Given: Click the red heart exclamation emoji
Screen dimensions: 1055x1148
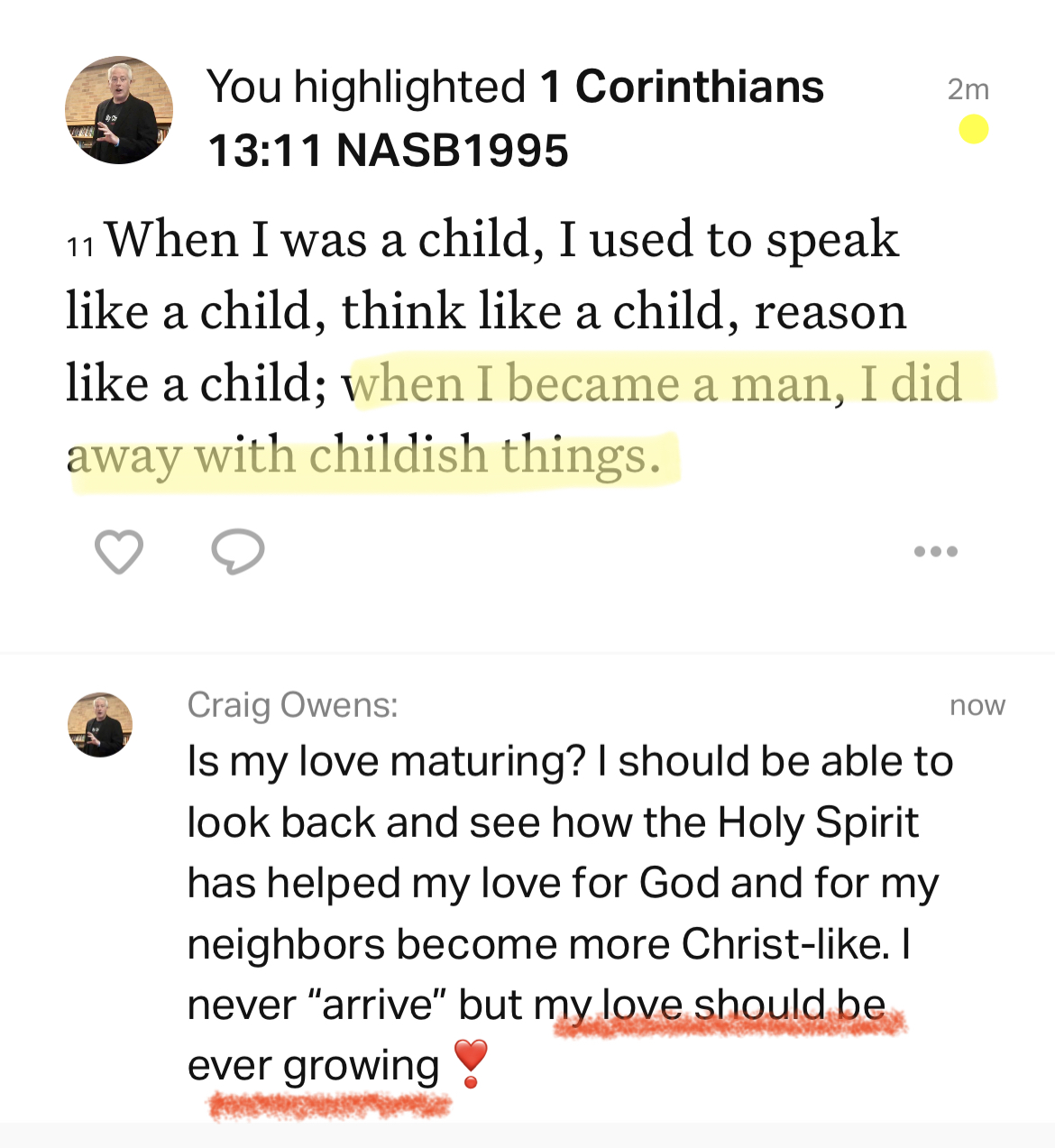Looking at the screenshot, I should (x=470, y=1063).
